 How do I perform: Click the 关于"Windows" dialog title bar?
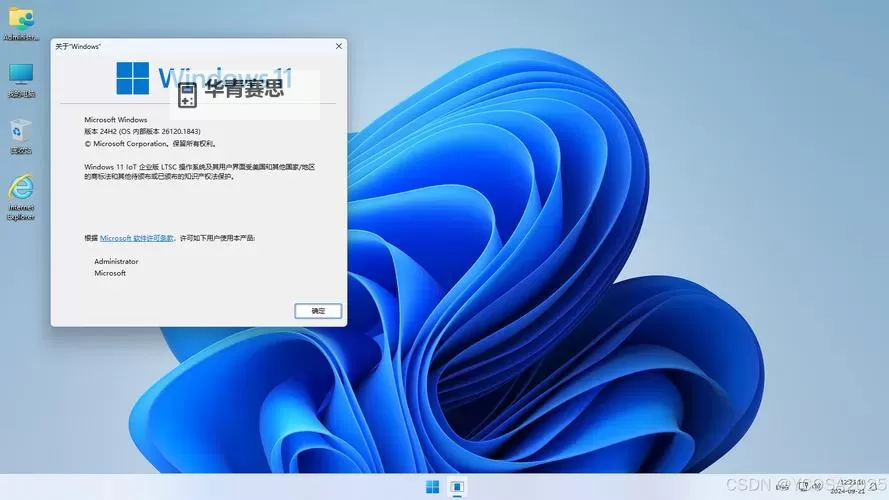(180, 46)
